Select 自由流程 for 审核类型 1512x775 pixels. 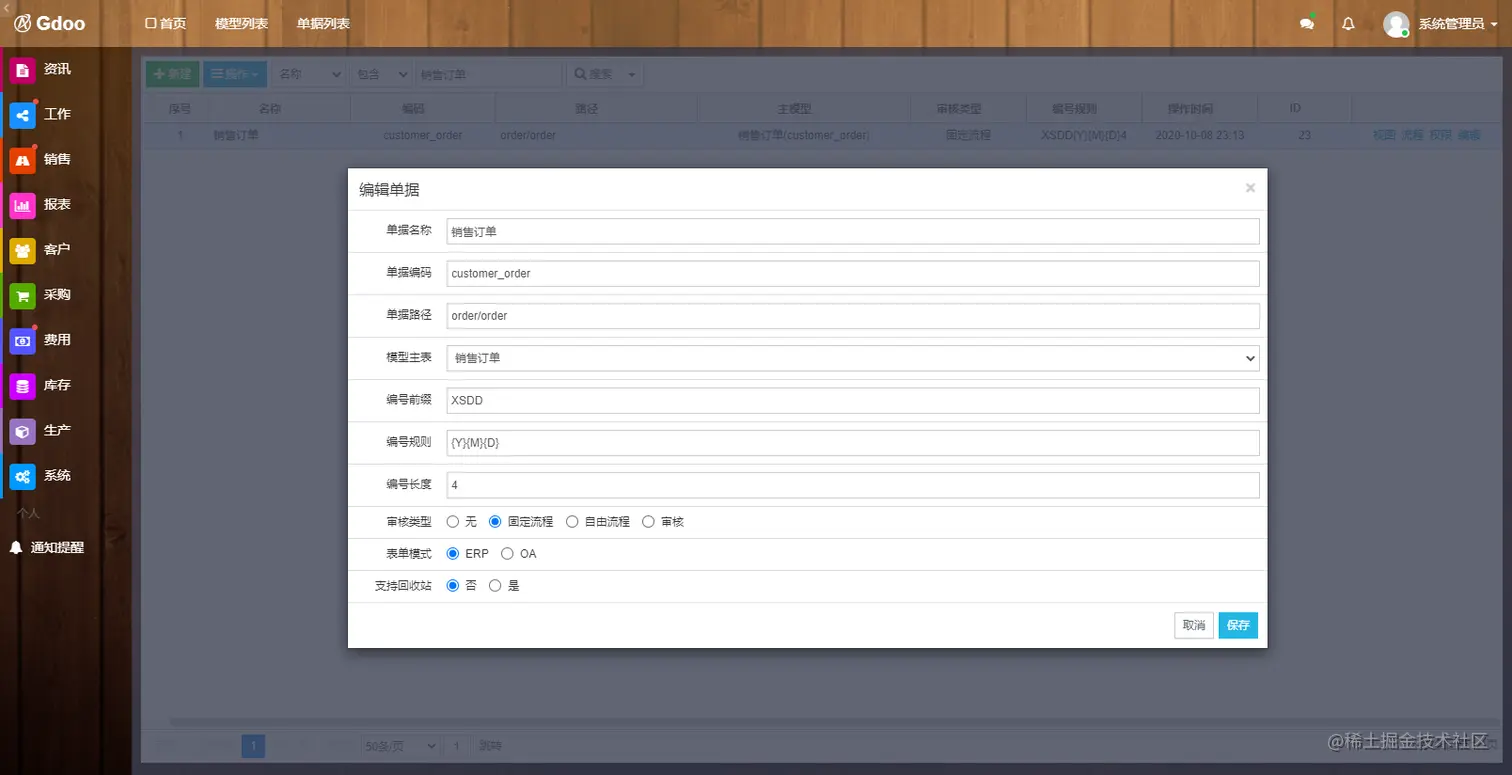(x=572, y=521)
